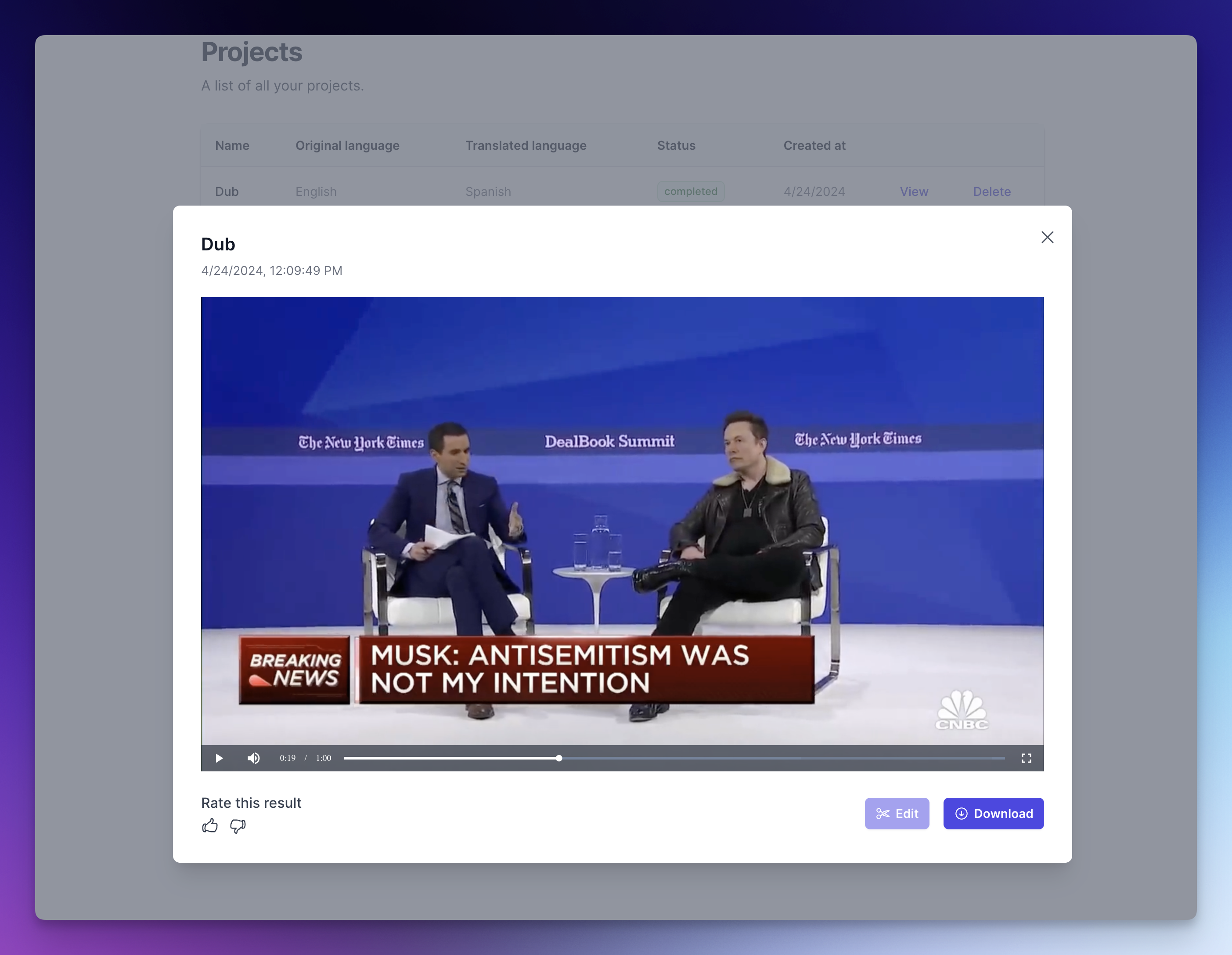Screen dimensions: 1232x955
Task: Download the dubbed video
Action: [993, 813]
